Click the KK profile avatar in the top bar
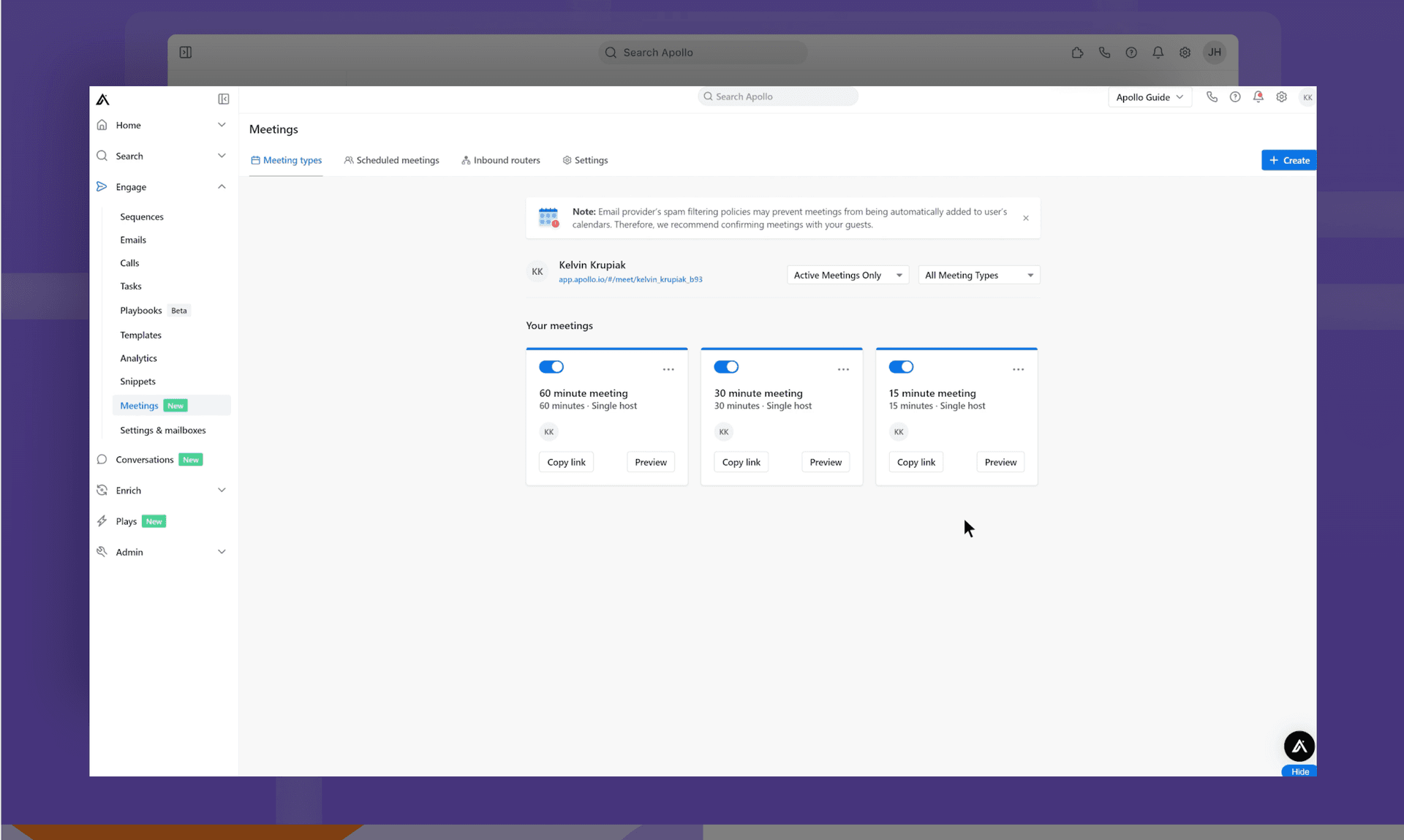This screenshot has width=1404, height=840. (x=1307, y=97)
